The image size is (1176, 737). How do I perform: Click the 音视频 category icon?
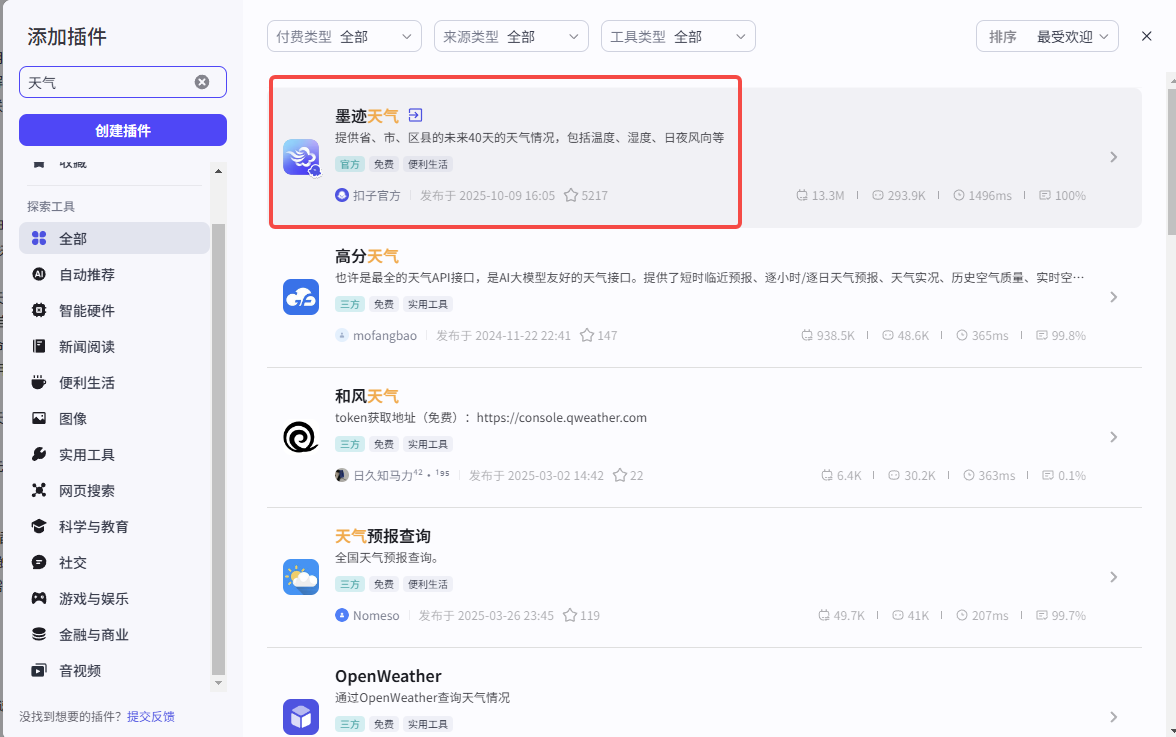tap(41, 670)
